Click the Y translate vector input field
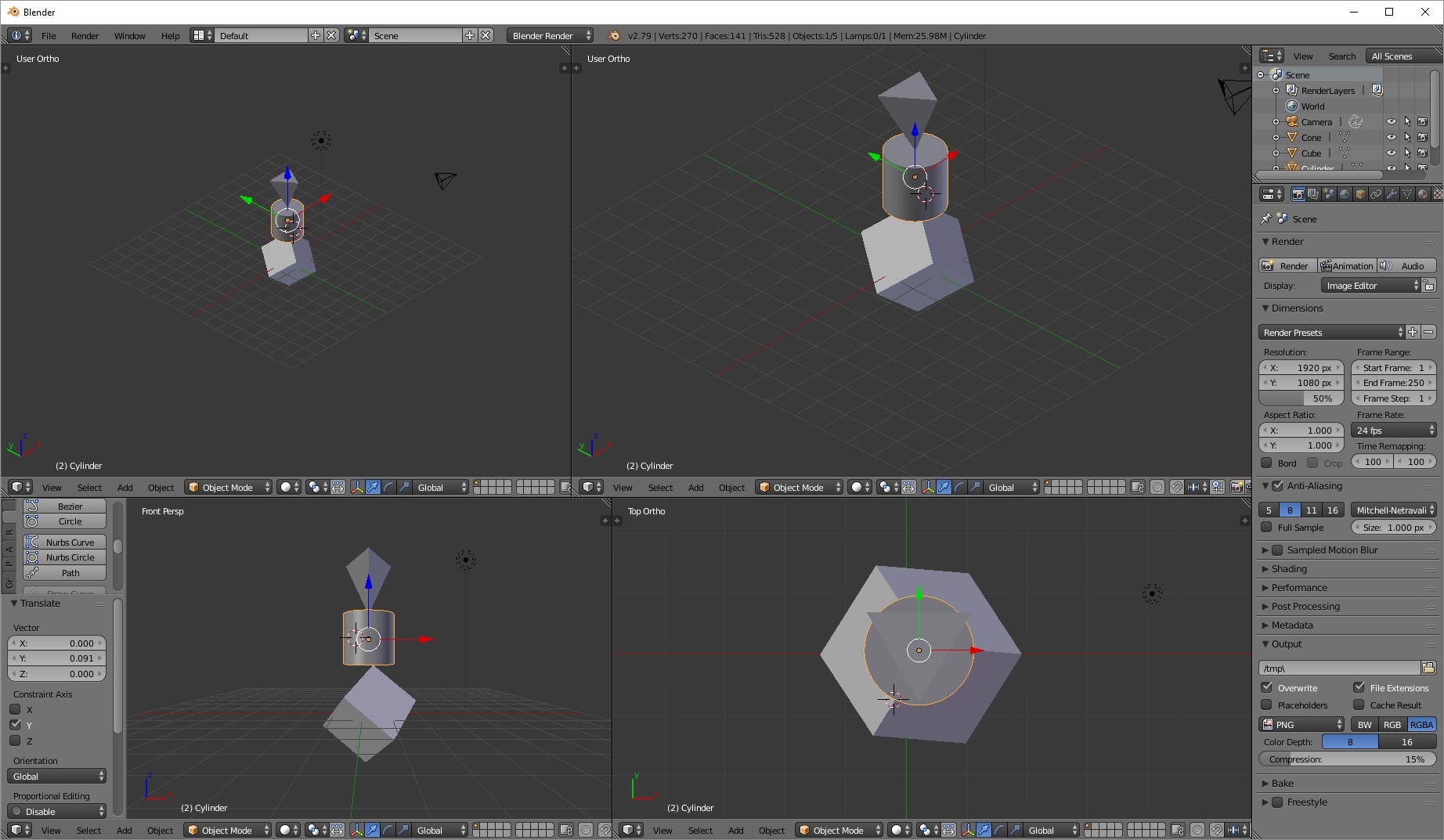This screenshot has width=1444, height=840. tap(56, 658)
